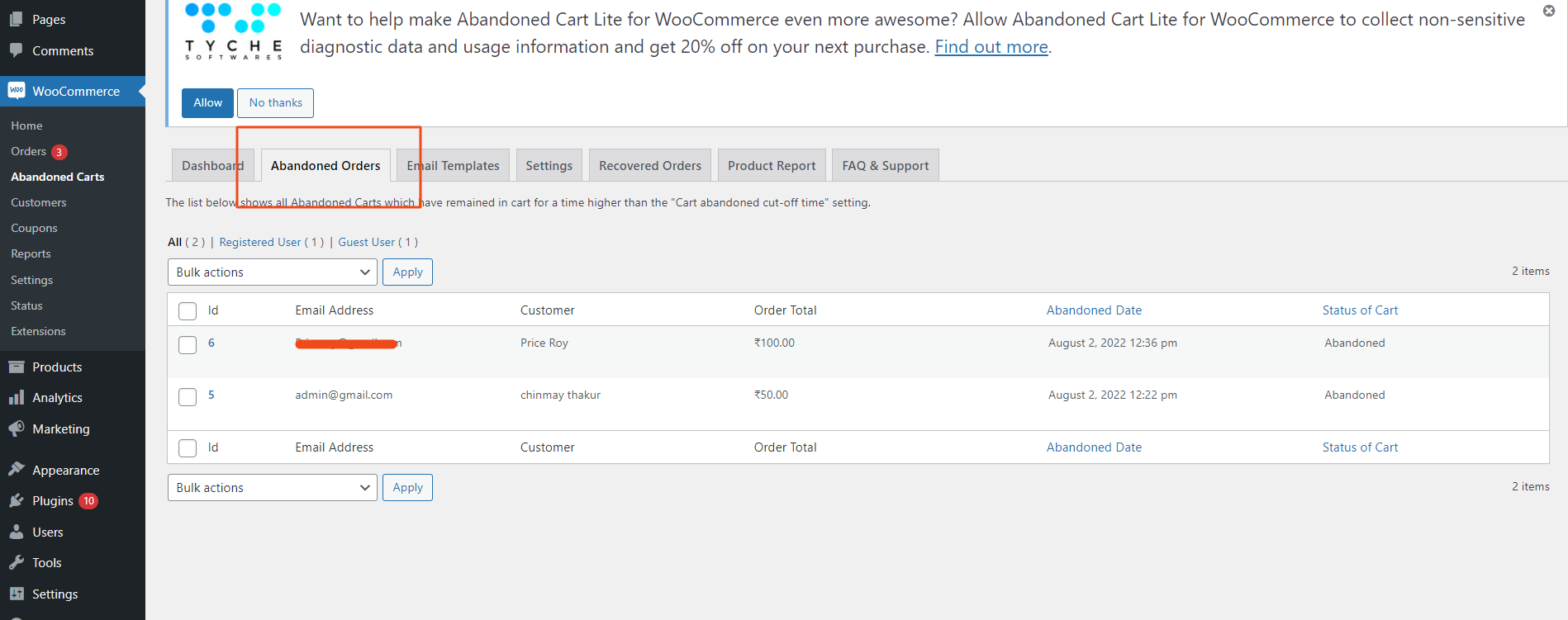Open the Status submenu item
Viewport: 1568px width, 620px height.
(26, 305)
